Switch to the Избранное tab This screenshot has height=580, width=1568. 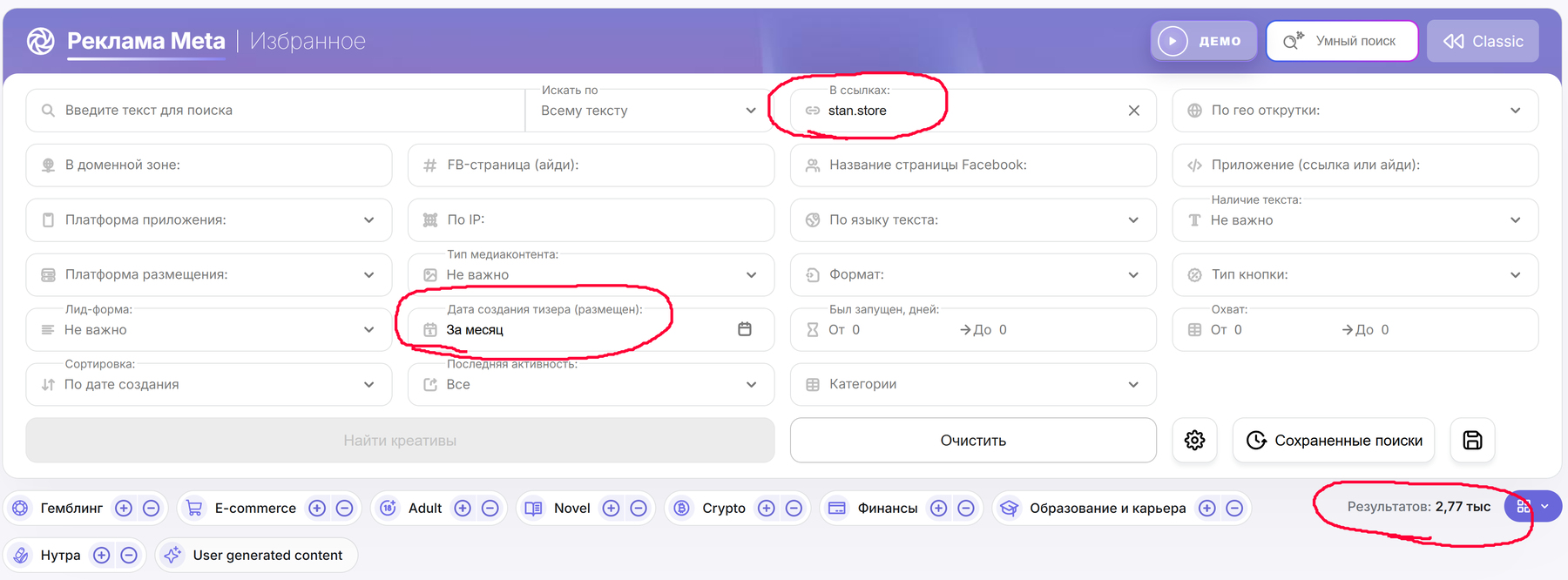click(308, 41)
